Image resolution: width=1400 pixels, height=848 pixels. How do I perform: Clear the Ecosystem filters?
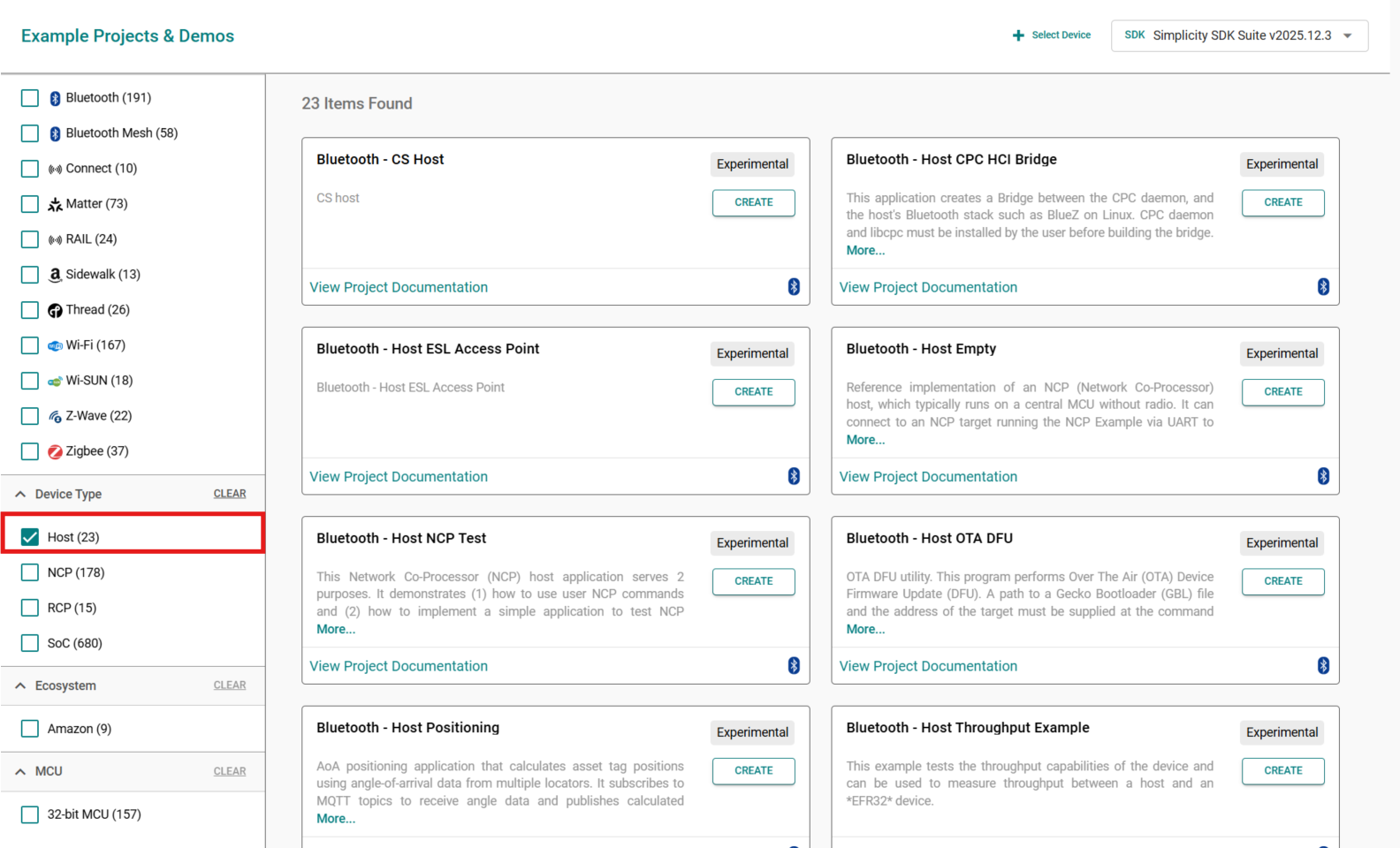click(x=230, y=685)
